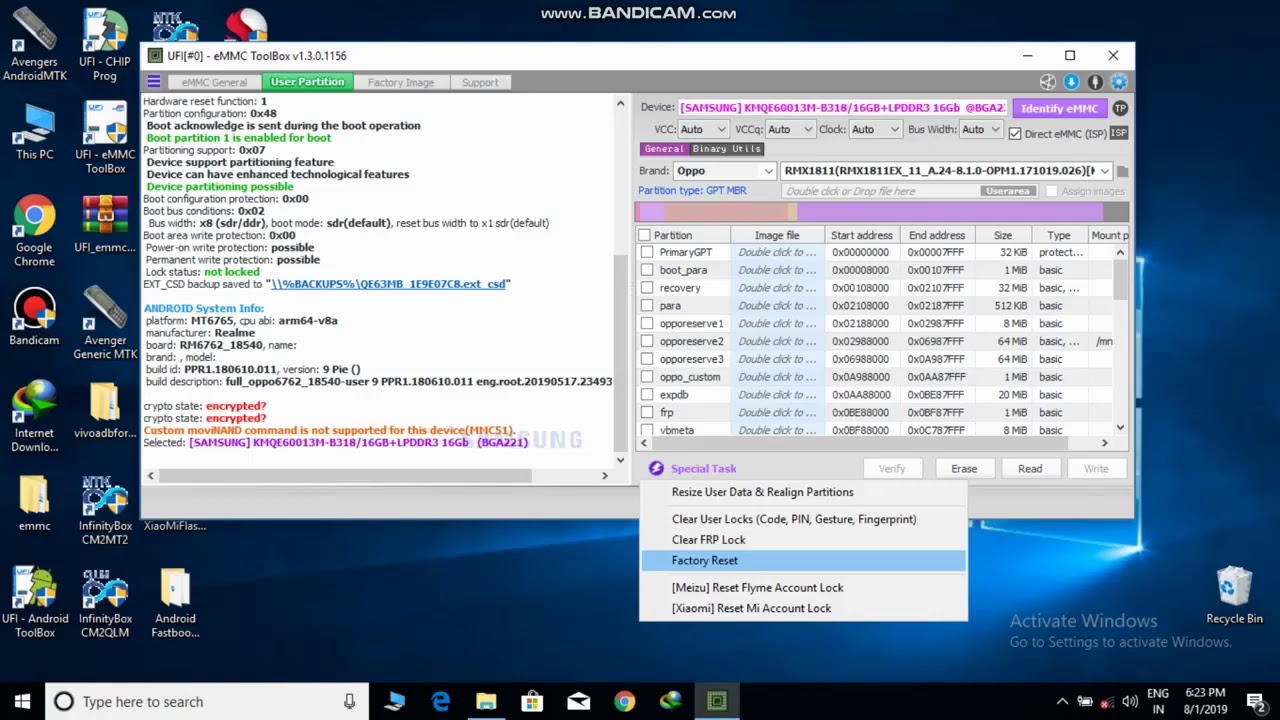1280x720 pixels.
Task: Open the Bandicam desktop icon
Action: point(34,318)
